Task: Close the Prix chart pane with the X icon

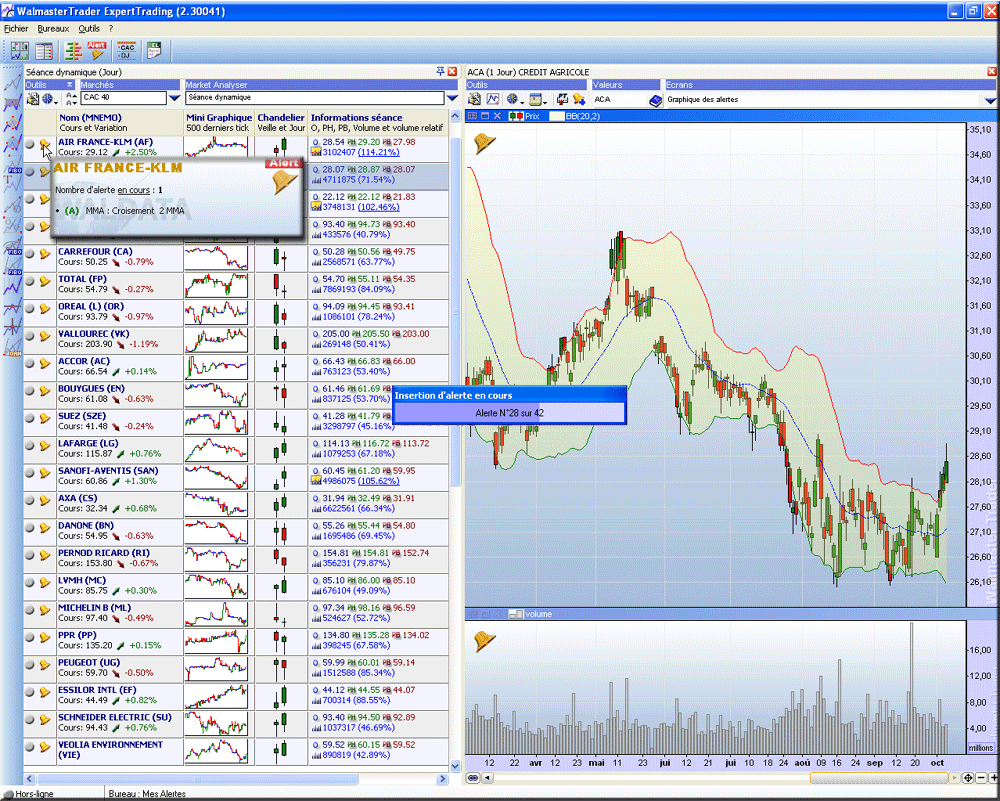Action: pos(497,116)
